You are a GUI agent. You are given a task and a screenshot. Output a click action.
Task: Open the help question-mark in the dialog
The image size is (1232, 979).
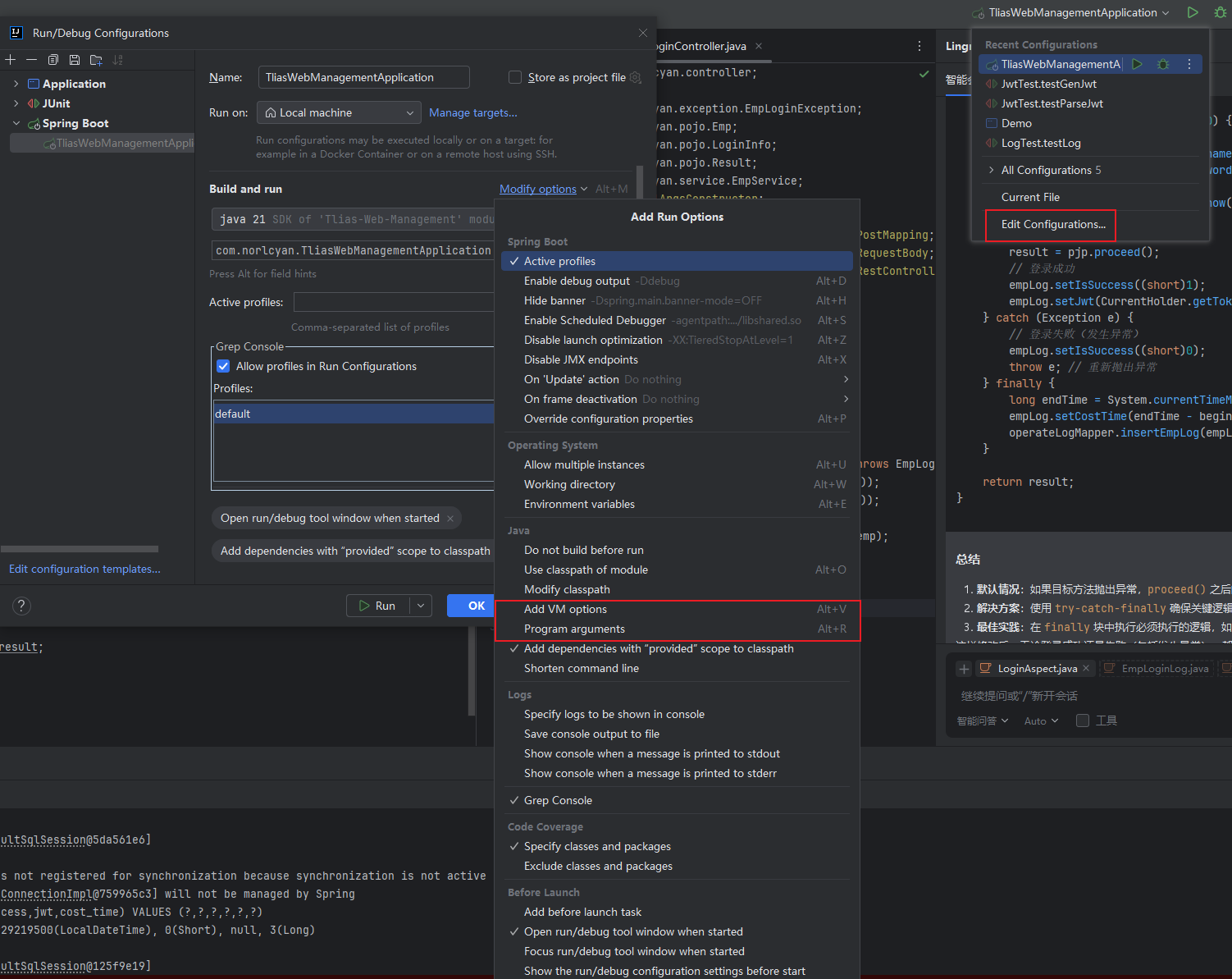coord(21,606)
